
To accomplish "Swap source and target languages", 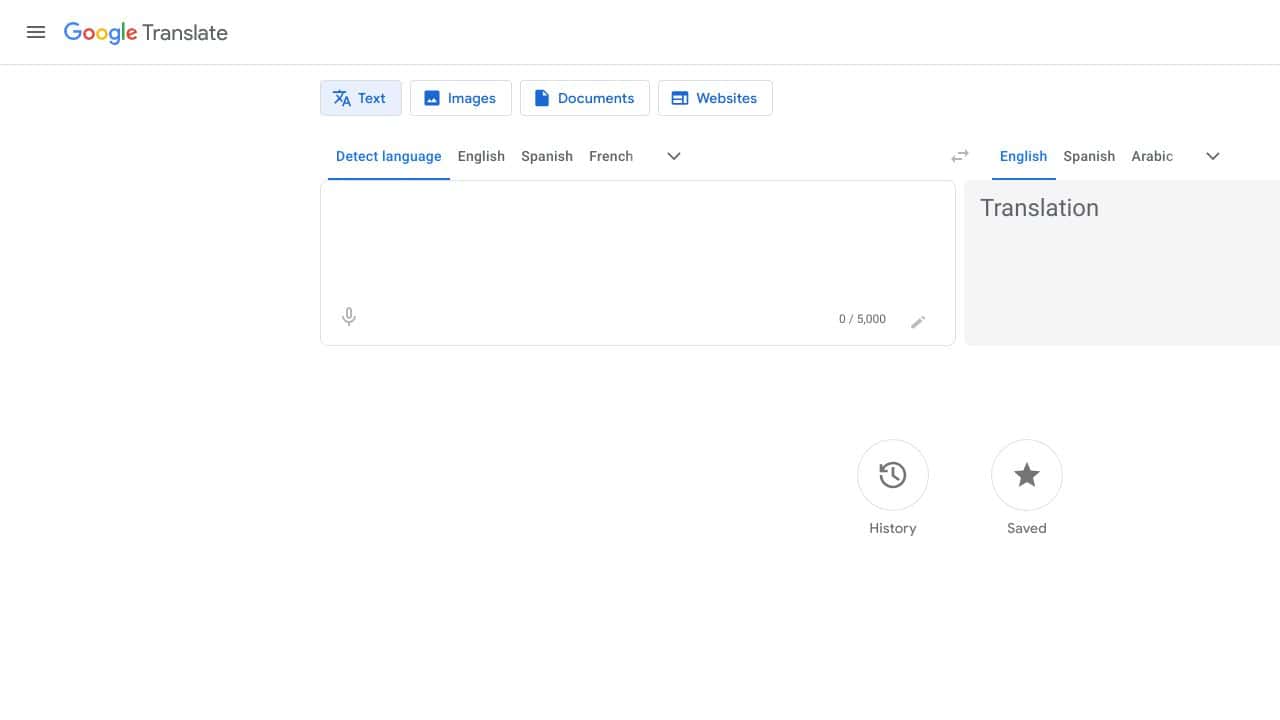I will (960, 156).
